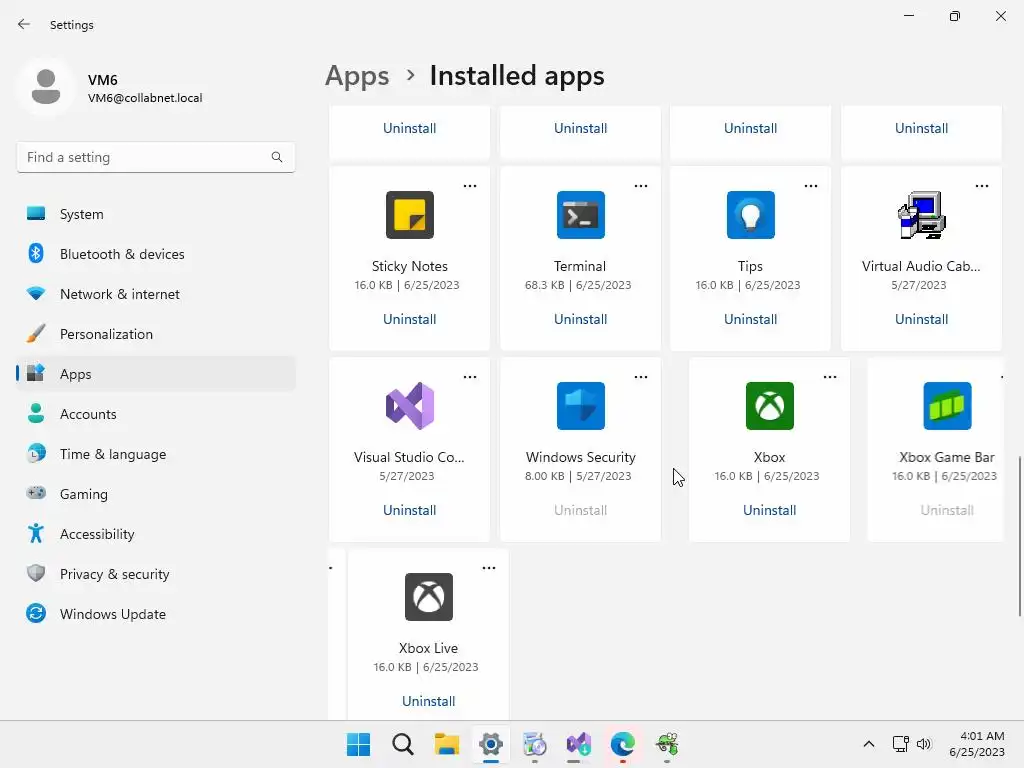Uninstall Sticky Notes
The width and height of the screenshot is (1024, 768).
click(409, 319)
